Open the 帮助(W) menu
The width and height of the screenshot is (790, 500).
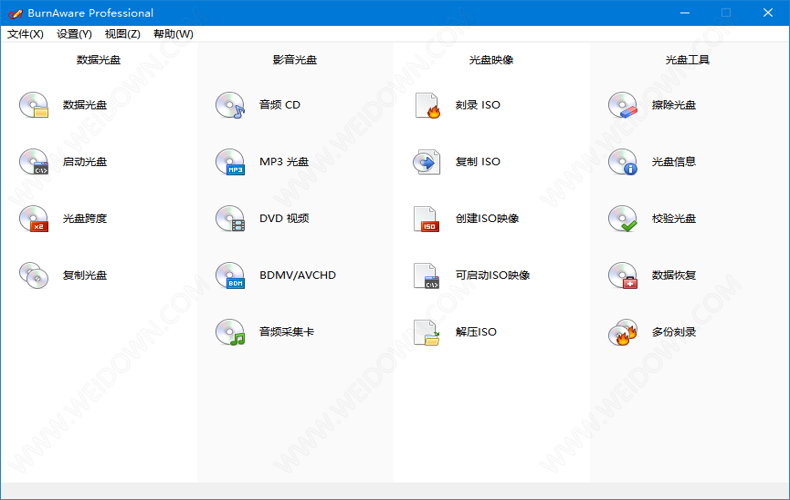point(173,34)
